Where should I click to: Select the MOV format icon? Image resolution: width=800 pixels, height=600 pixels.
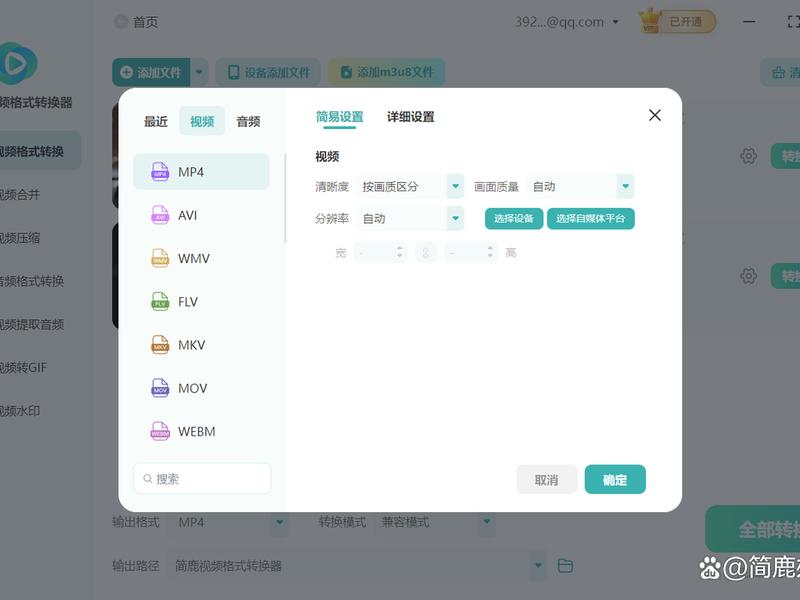click(160, 388)
